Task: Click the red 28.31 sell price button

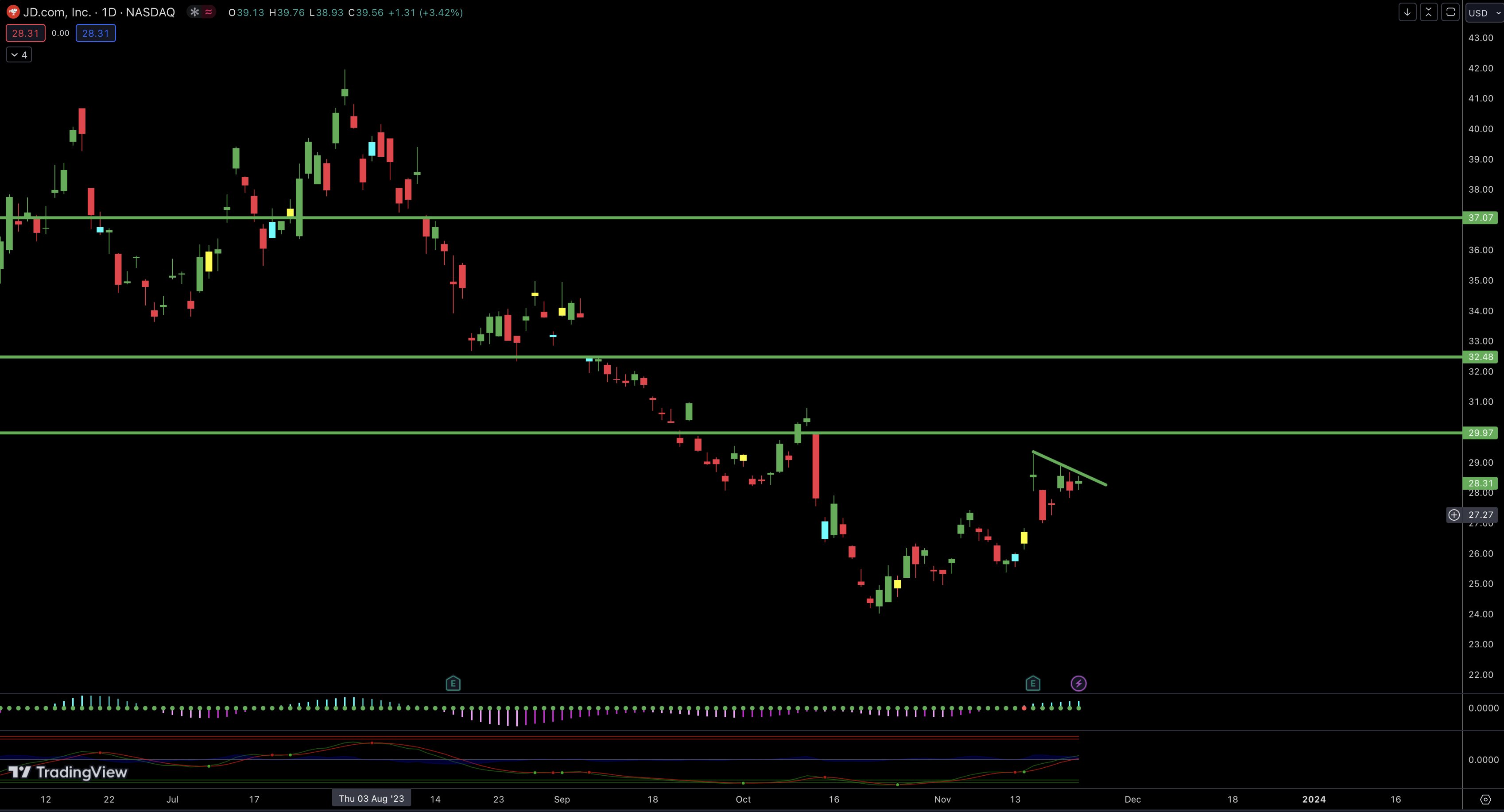Action: click(26, 33)
